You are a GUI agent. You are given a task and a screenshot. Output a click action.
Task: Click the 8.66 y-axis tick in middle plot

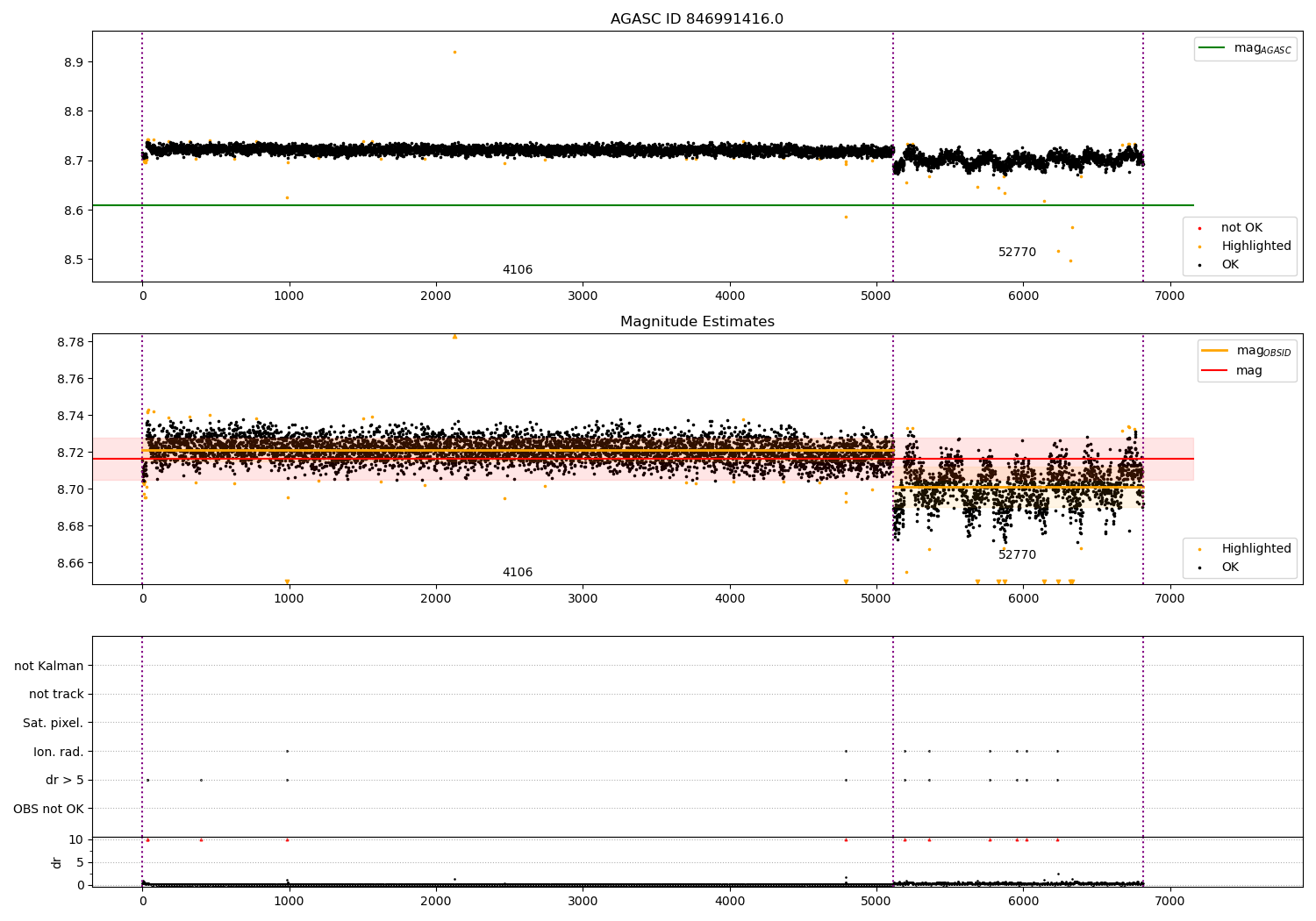70,563
